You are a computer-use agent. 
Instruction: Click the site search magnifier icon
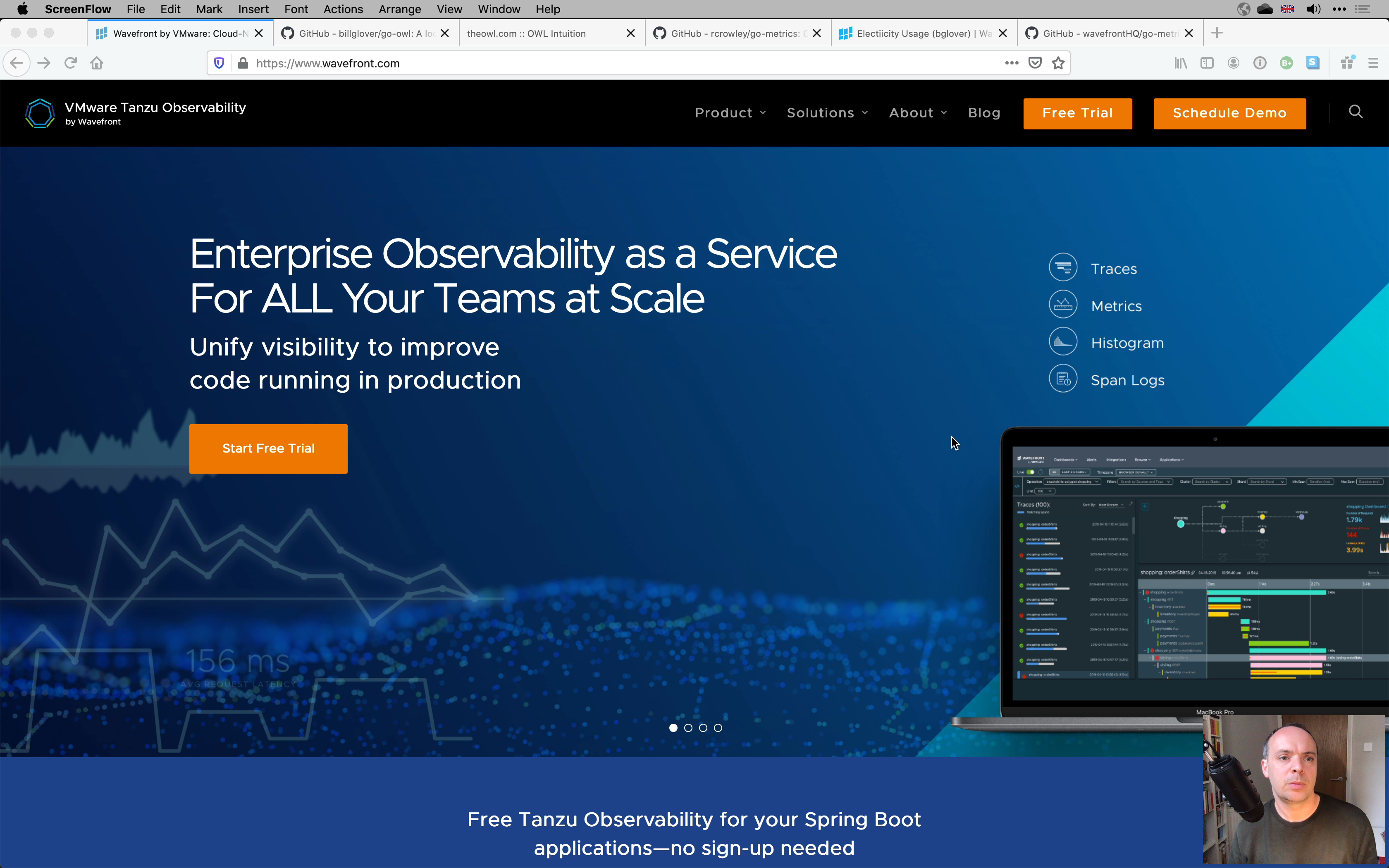point(1356,112)
